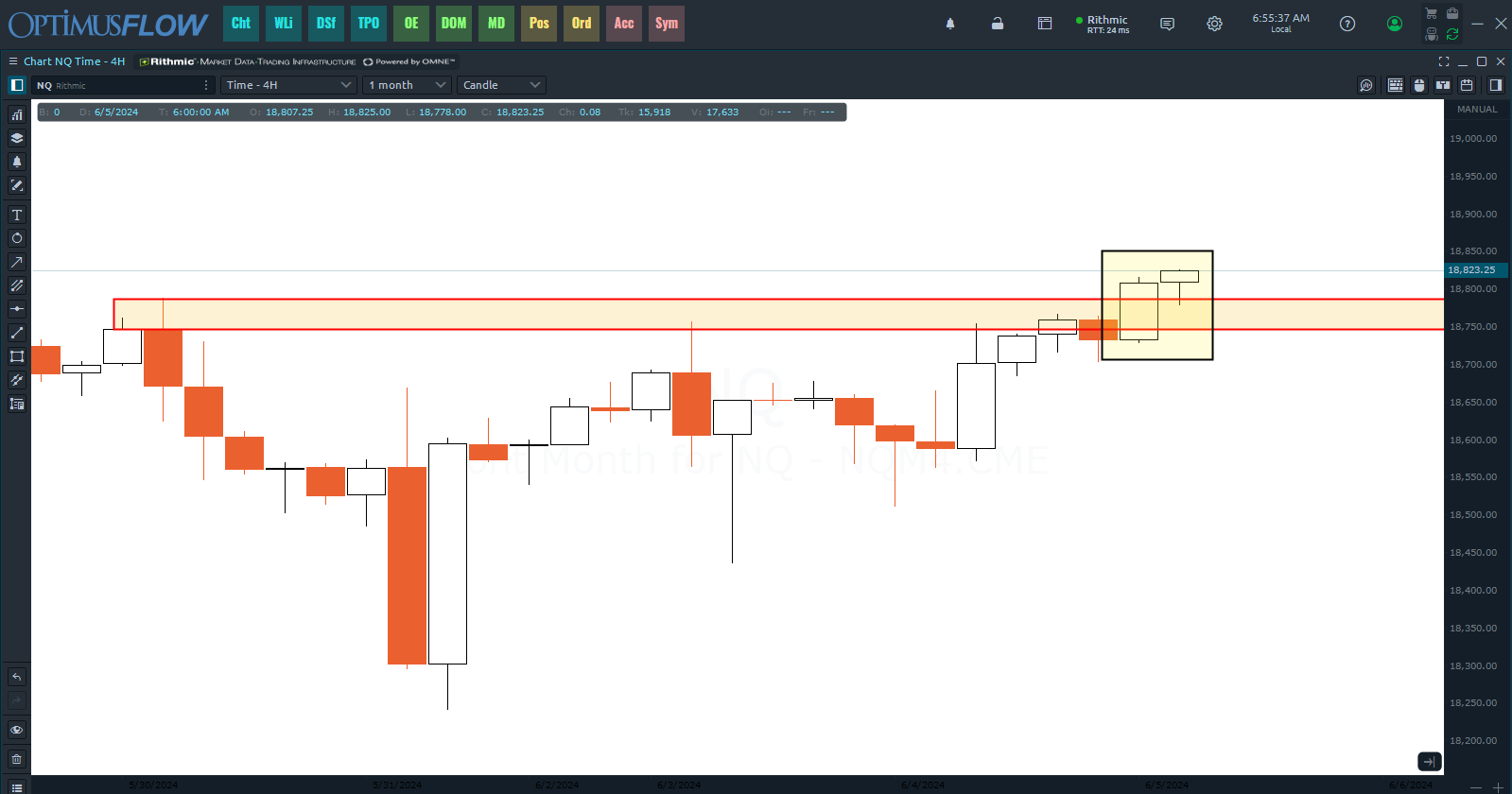This screenshot has height=794, width=1512.
Task: Select the circle shape drawing tool
Action: (16, 238)
